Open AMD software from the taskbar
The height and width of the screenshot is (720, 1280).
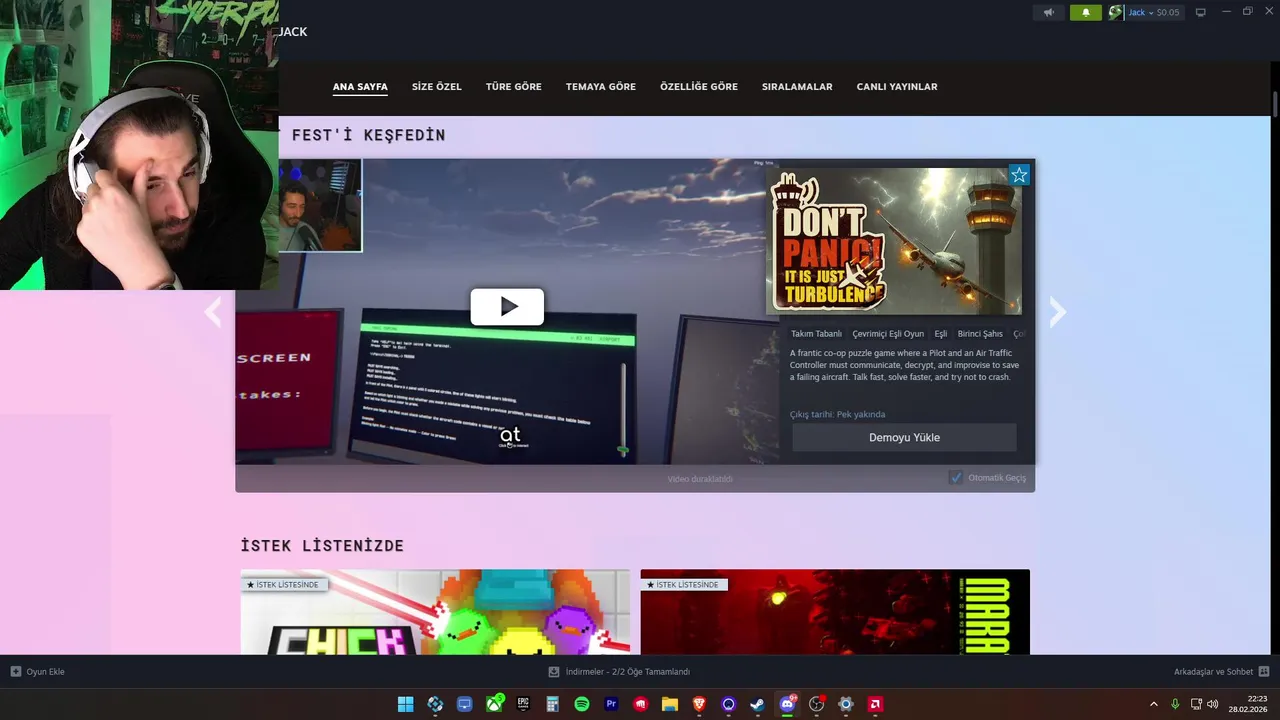coord(875,704)
